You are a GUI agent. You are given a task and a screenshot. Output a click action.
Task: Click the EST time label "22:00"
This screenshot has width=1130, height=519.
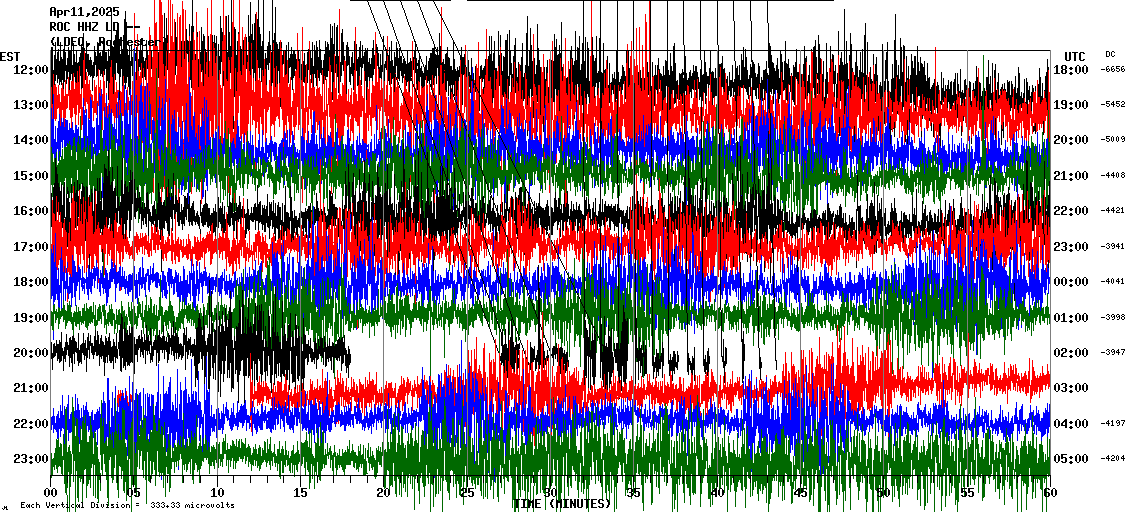point(29,423)
